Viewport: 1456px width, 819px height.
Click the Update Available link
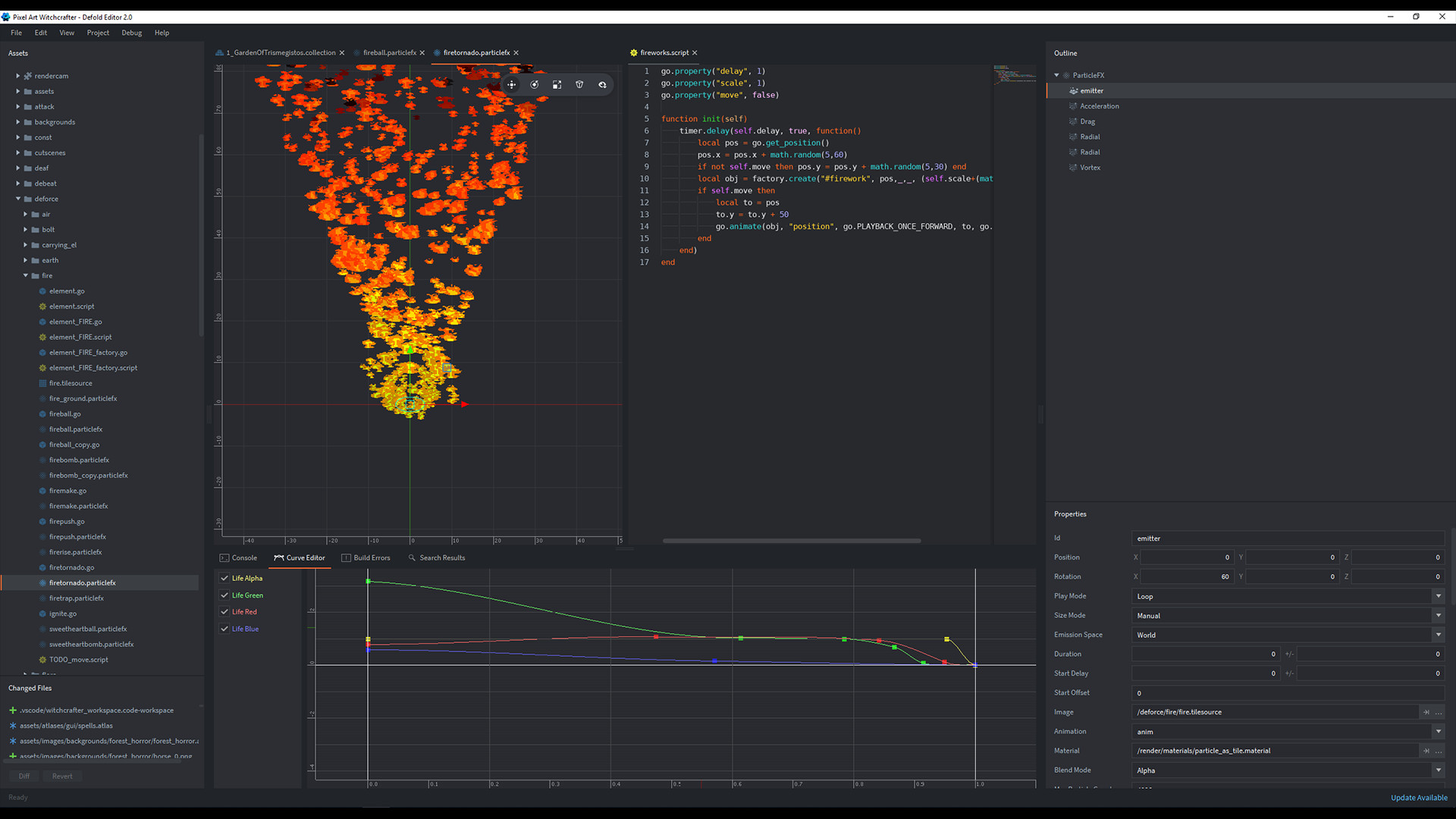(1419, 797)
